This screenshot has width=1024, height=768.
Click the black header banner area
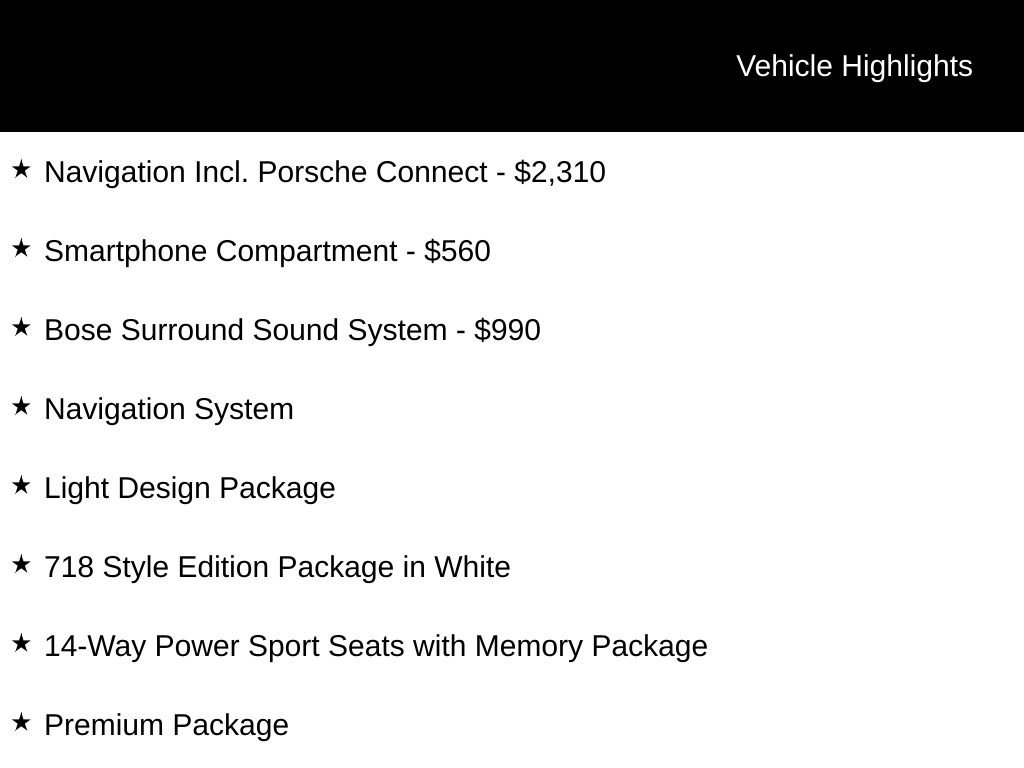[x=512, y=66]
